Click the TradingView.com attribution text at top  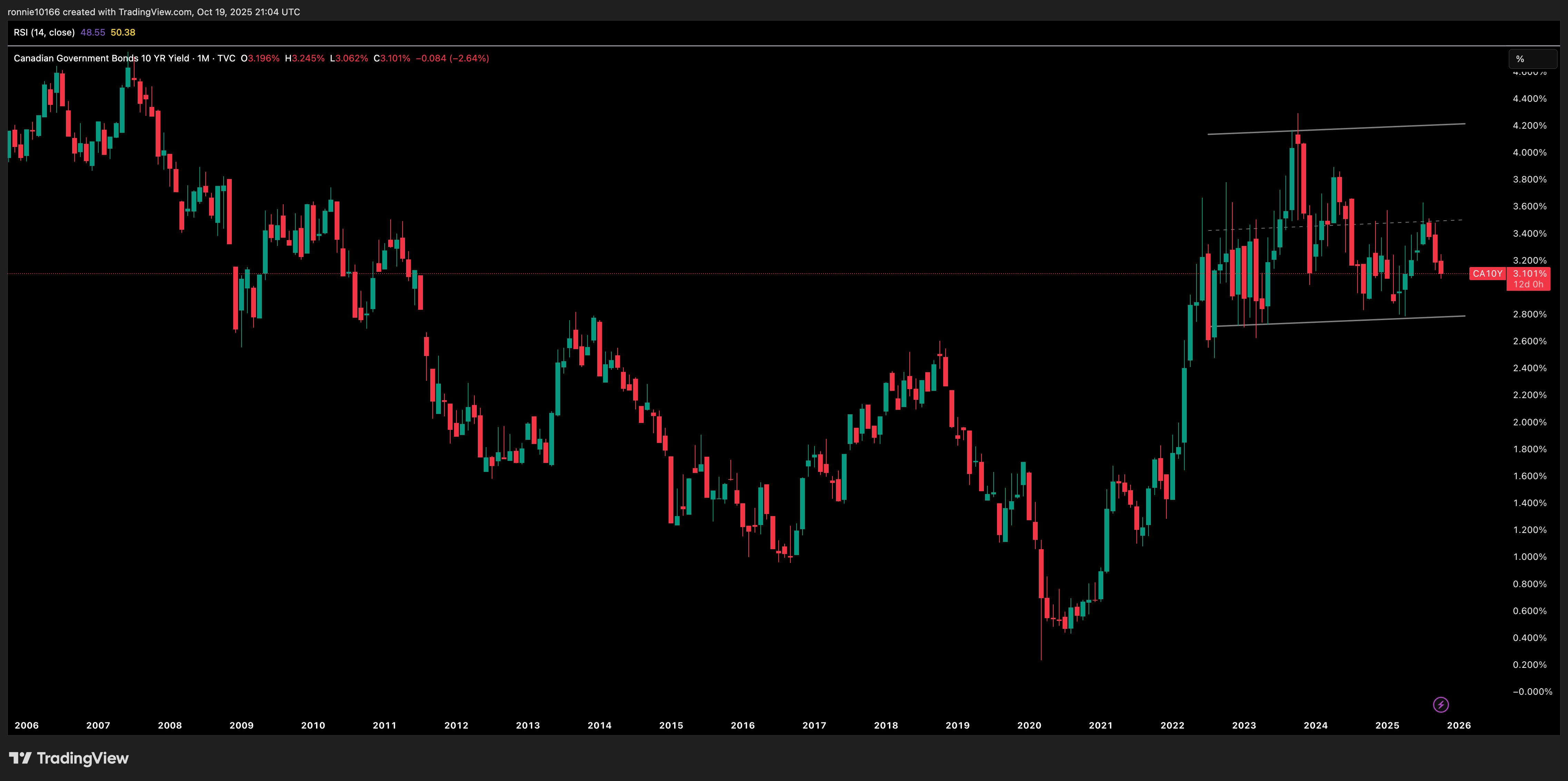click(x=155, y=12)
